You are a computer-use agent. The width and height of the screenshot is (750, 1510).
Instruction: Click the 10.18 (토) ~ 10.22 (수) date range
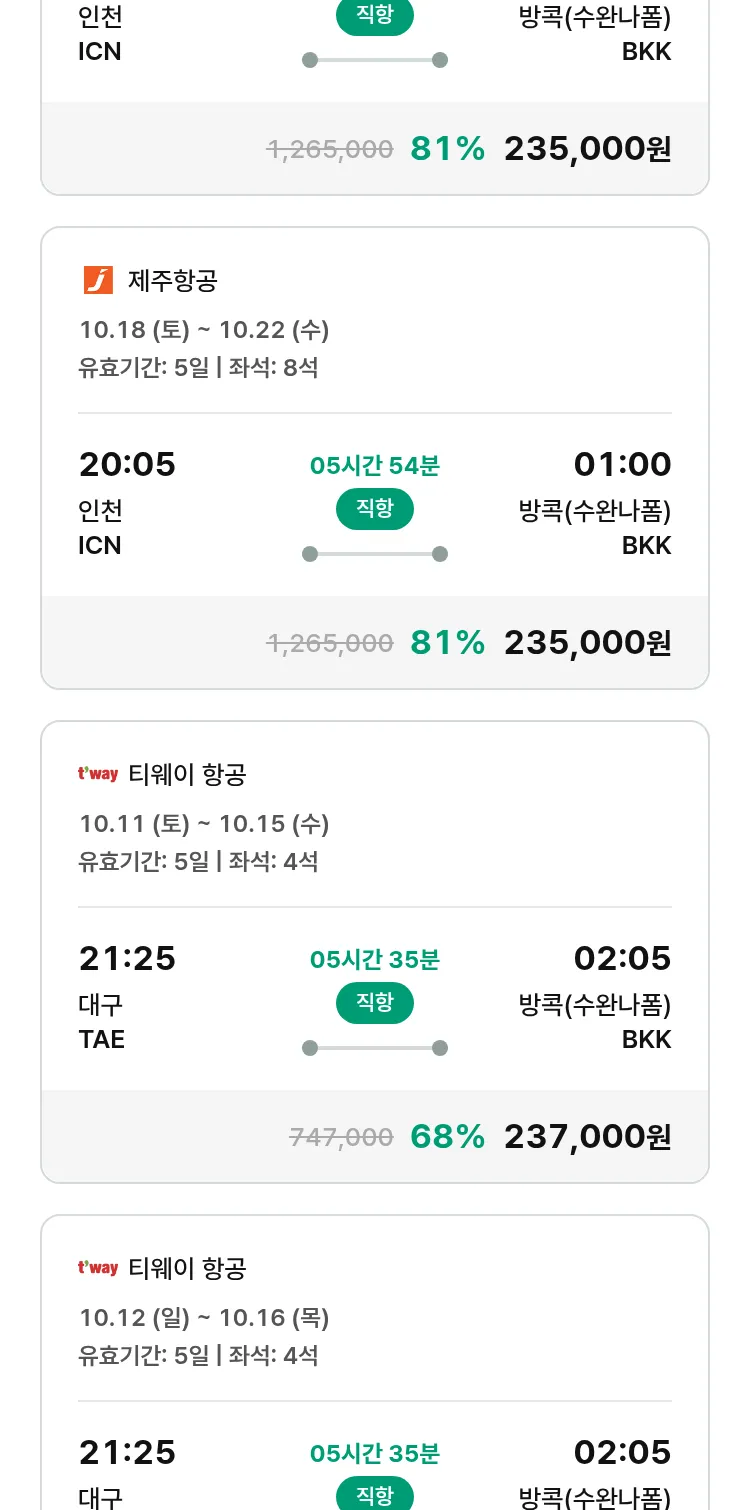204,330
